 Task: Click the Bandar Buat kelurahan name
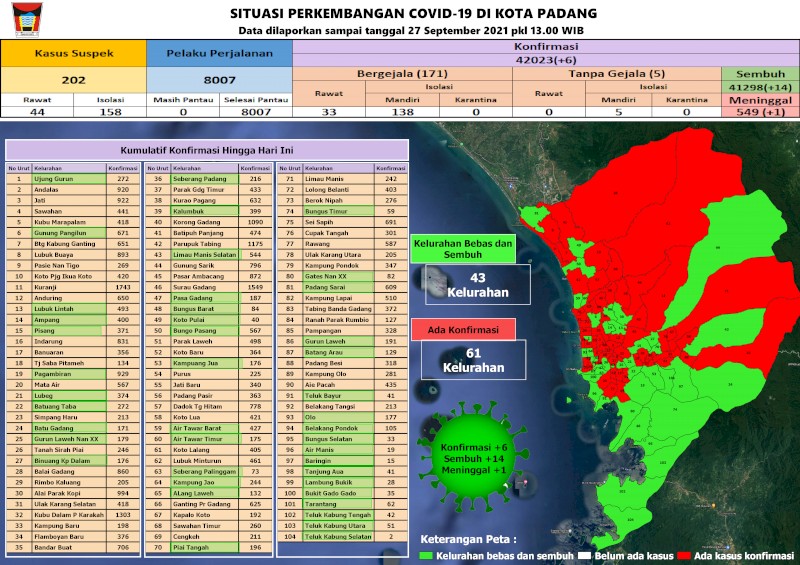53,548
